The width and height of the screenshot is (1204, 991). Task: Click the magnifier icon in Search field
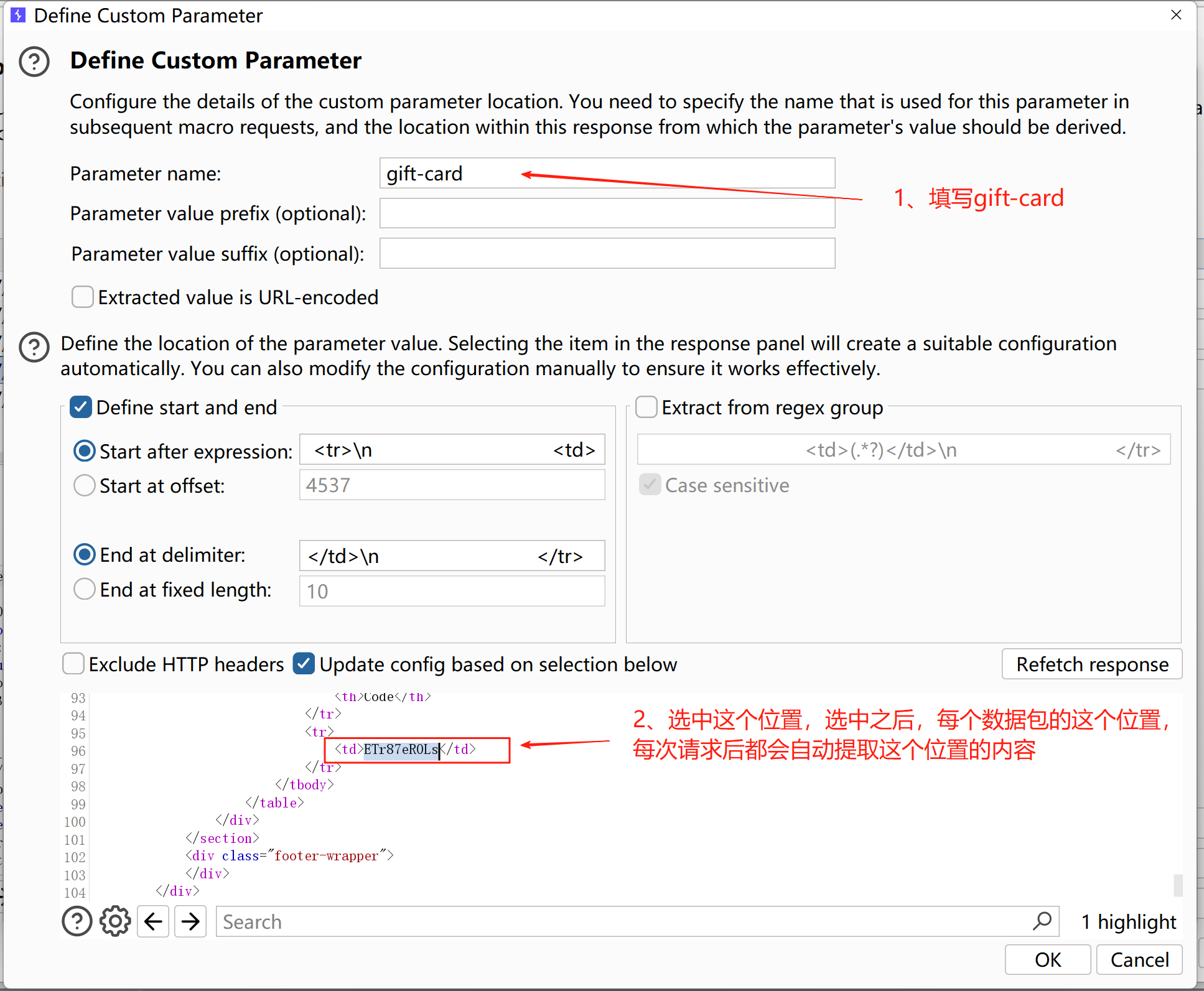click(x=1042, y=921)
